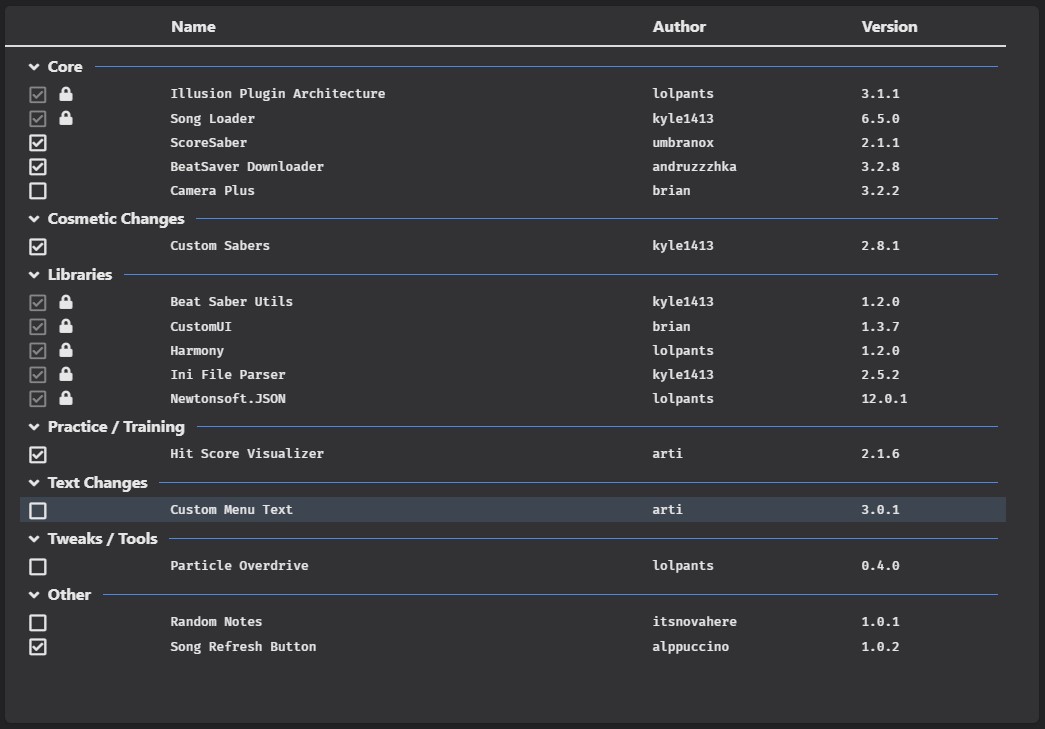
Task: Enable the Camera Plus checkbox
Action: click(38, 191)
